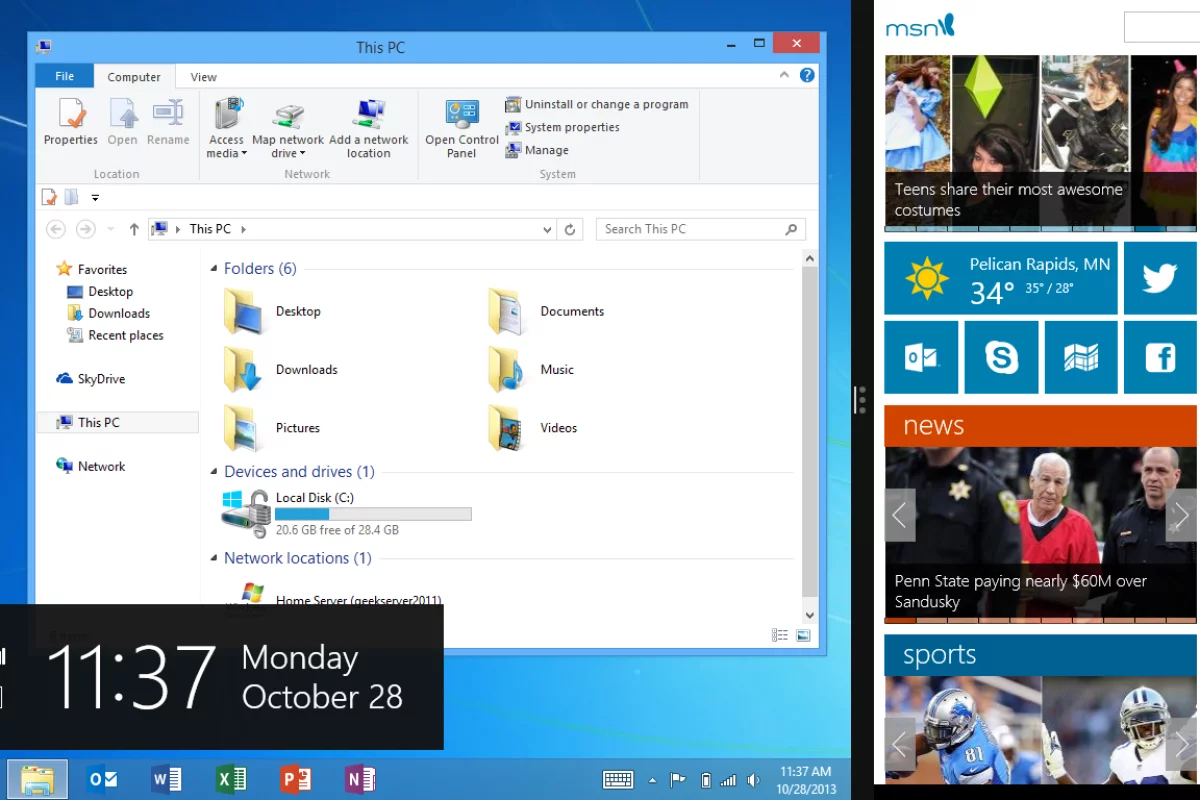
Task: Minimize the ribbon with the chevron toggle
Action: (785, 75)
